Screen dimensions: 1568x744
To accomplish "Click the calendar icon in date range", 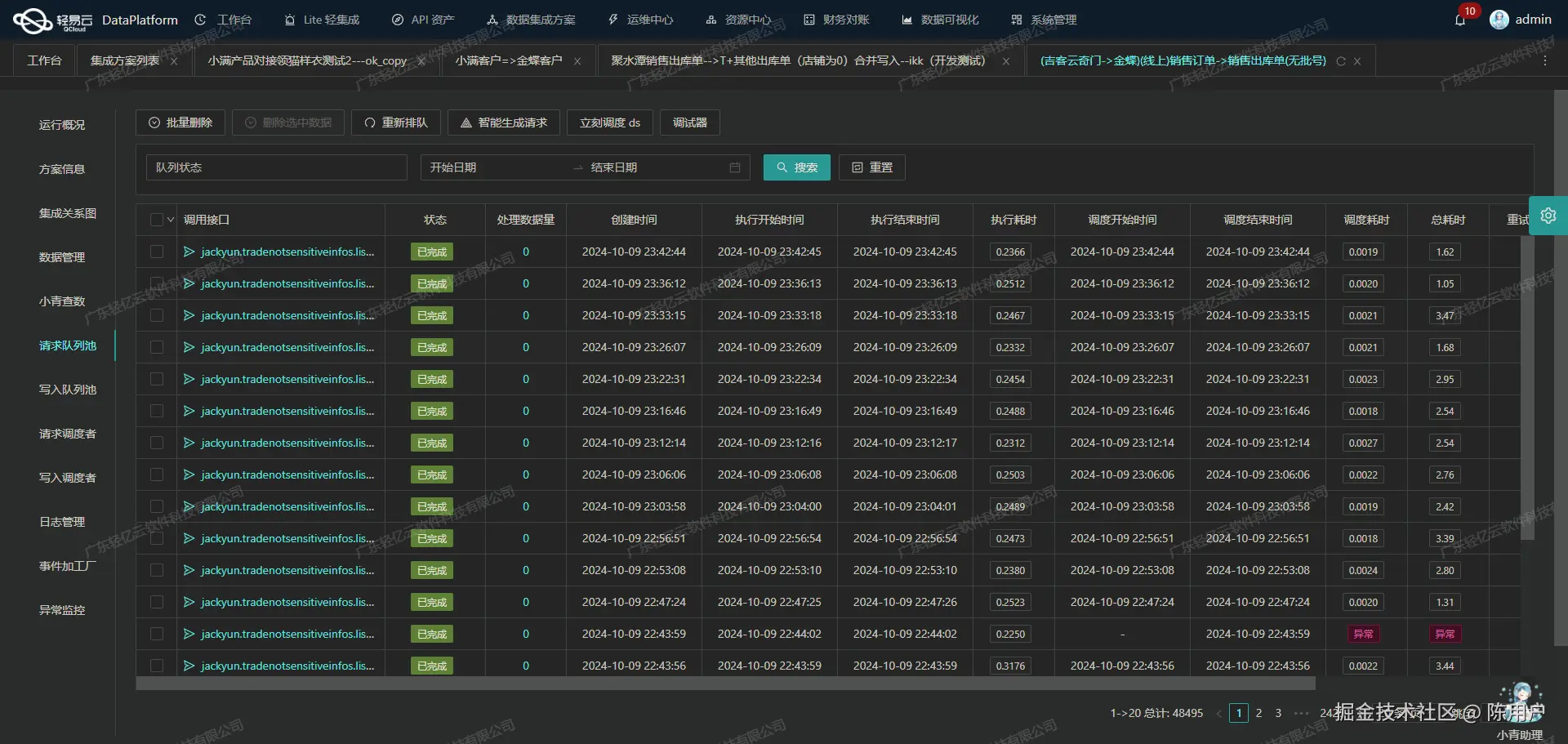I will [x=735, y=167].
